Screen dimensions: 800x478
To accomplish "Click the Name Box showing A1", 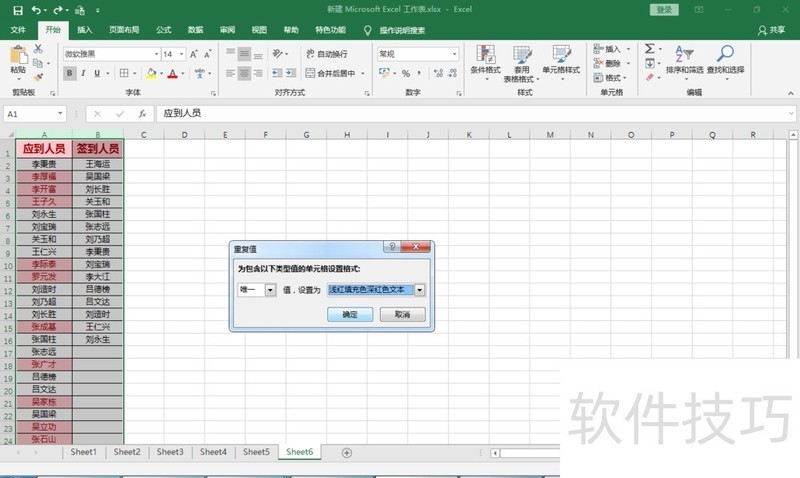I will tap(30, 114).
